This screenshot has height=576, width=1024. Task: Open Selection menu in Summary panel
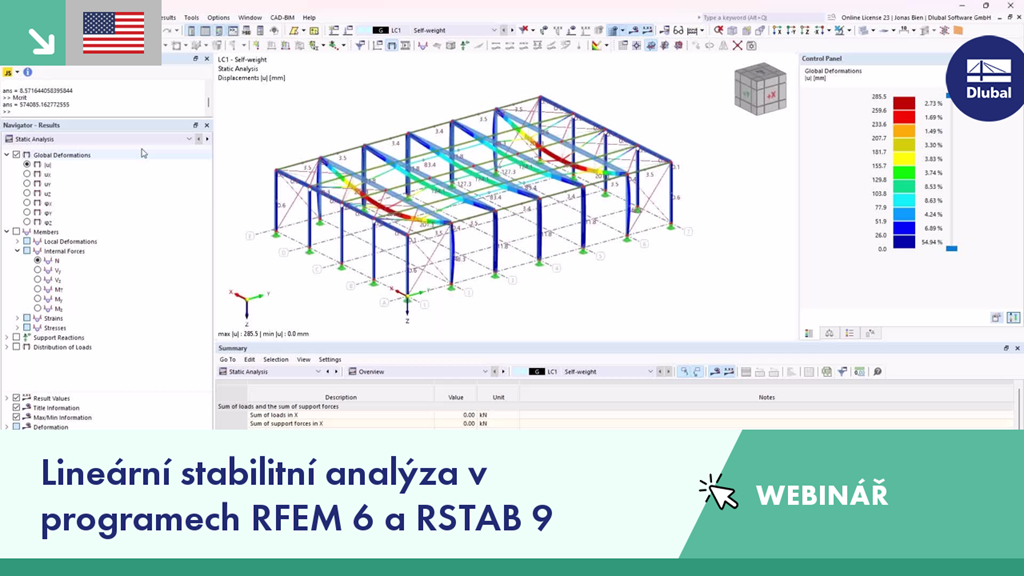276,359
